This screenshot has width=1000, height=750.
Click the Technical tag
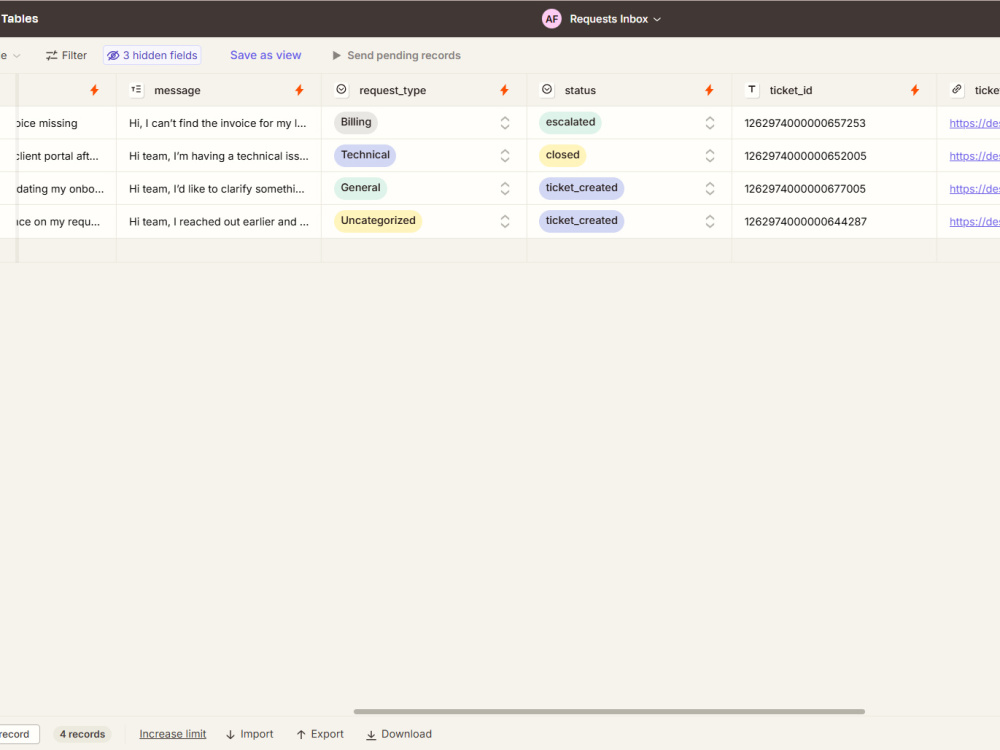[365, 155]
